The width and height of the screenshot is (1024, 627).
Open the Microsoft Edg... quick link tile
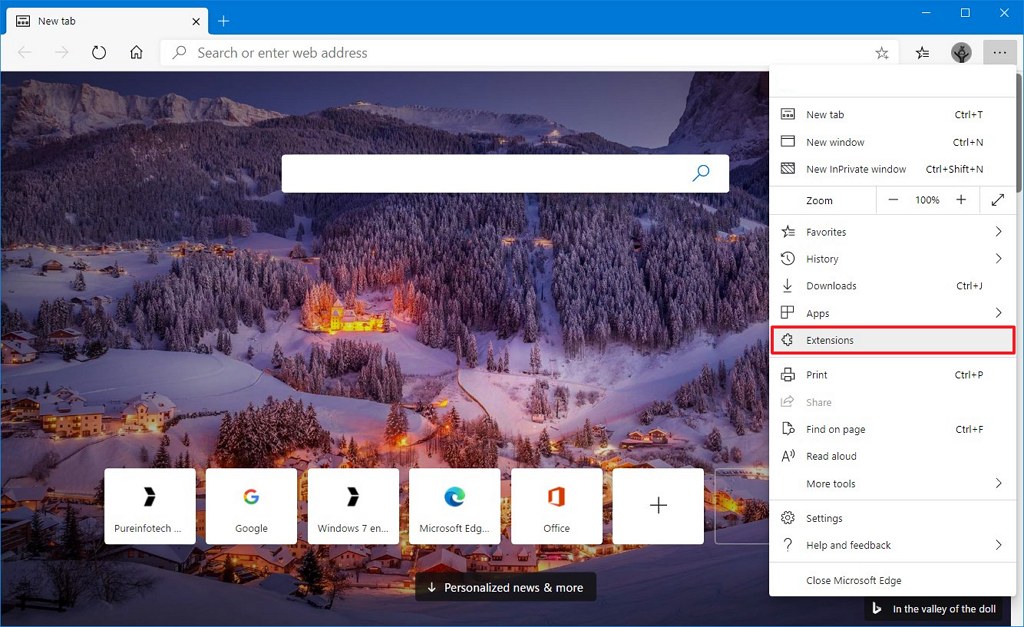coord(455,506)
